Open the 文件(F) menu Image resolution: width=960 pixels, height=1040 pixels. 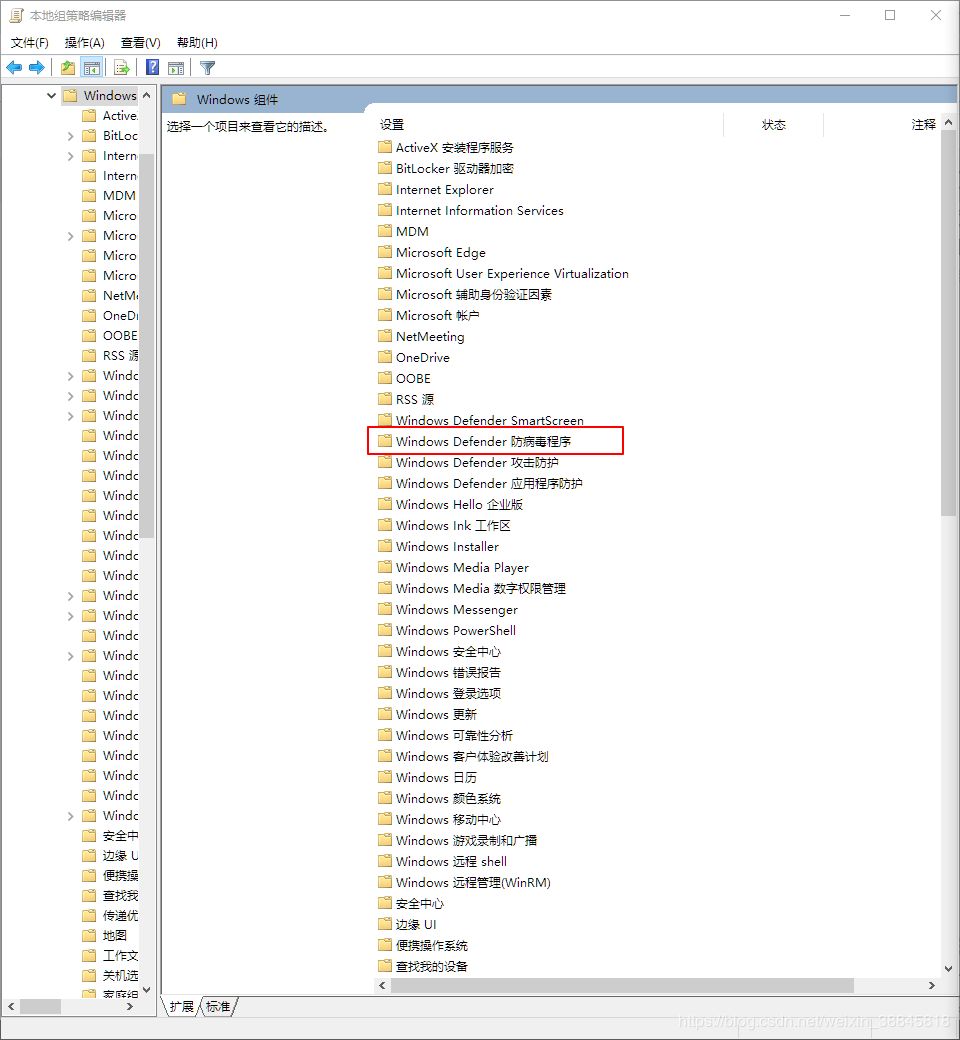click(29, 43)
